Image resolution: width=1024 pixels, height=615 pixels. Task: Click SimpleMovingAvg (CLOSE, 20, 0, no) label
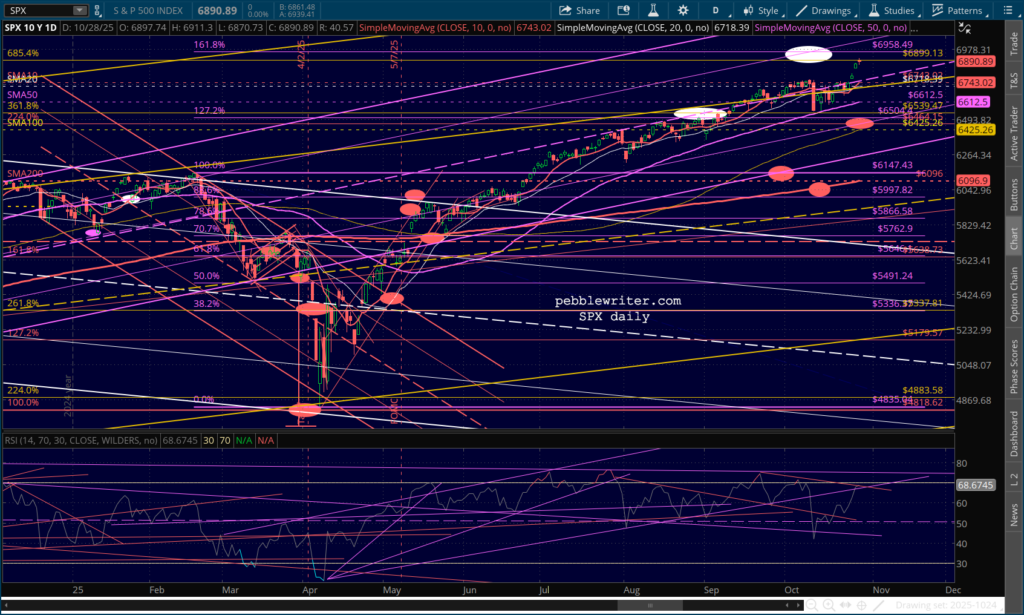[x=633, y=27]
